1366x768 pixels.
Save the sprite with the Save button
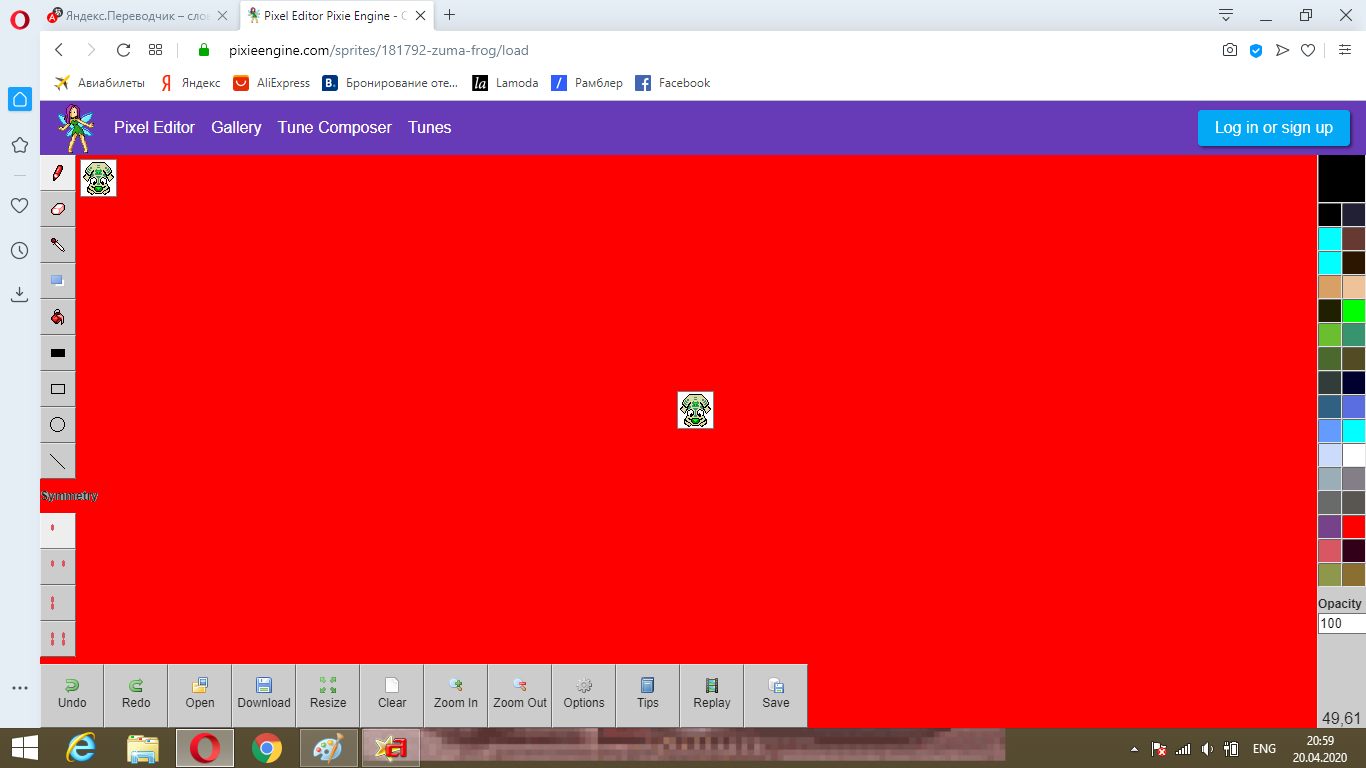(776, 695)
